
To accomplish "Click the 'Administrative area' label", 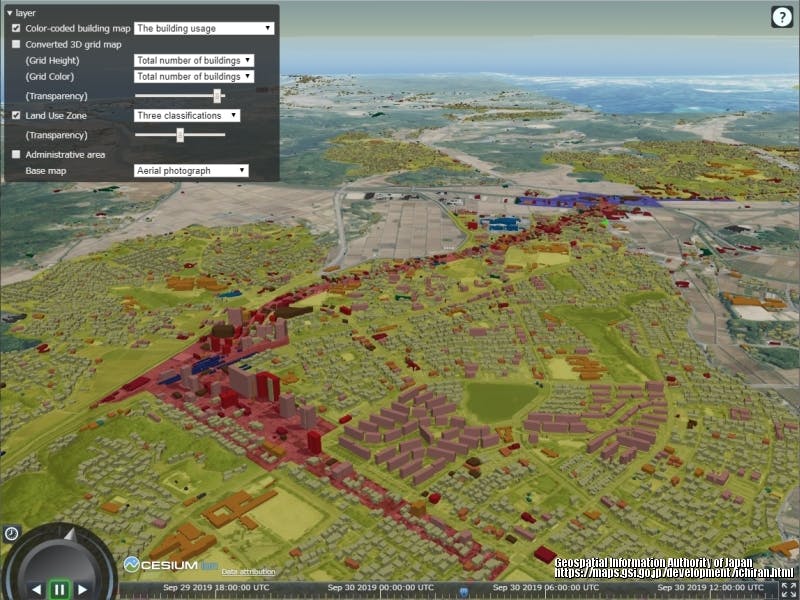I will click(65, 155).
